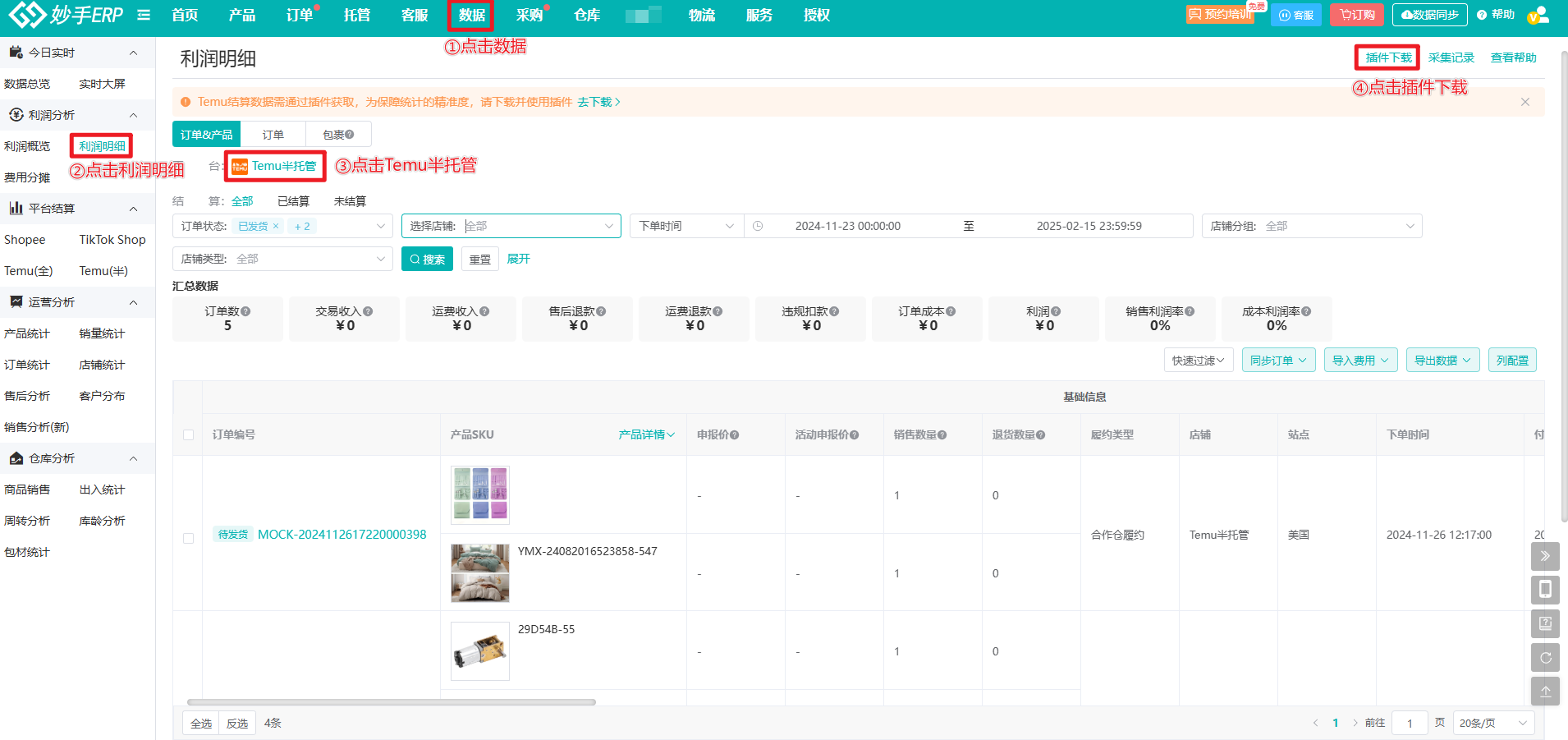This screenshot has height=740, width=1568.
Task: Click the hamburger menu icon beside 妙手ERP logo
Action: [144, 14]
